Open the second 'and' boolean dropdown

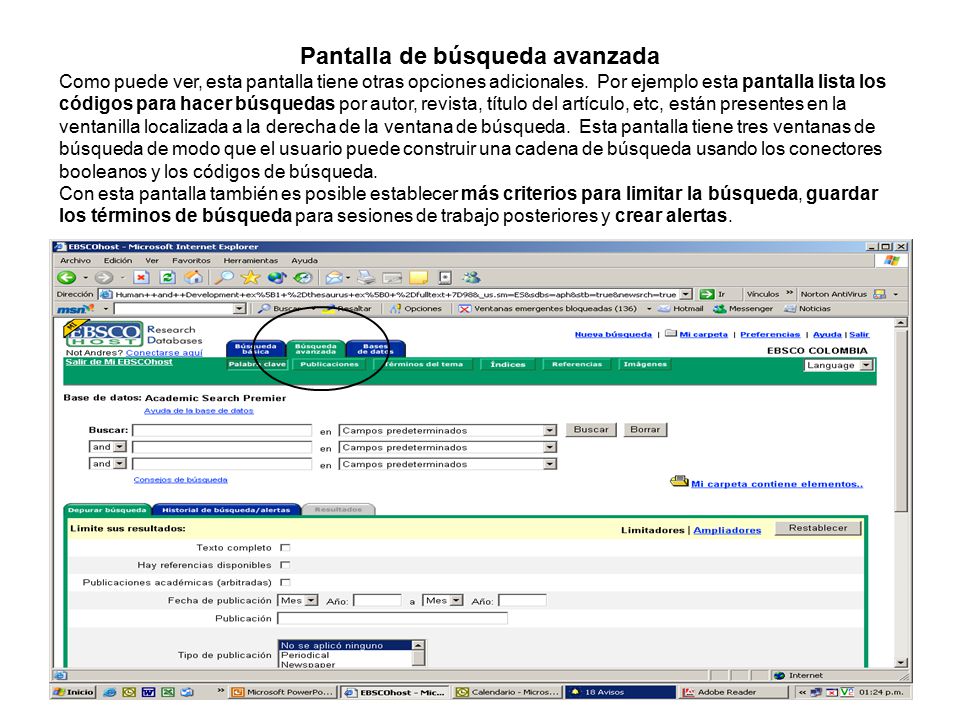click(x=108, y=463)
